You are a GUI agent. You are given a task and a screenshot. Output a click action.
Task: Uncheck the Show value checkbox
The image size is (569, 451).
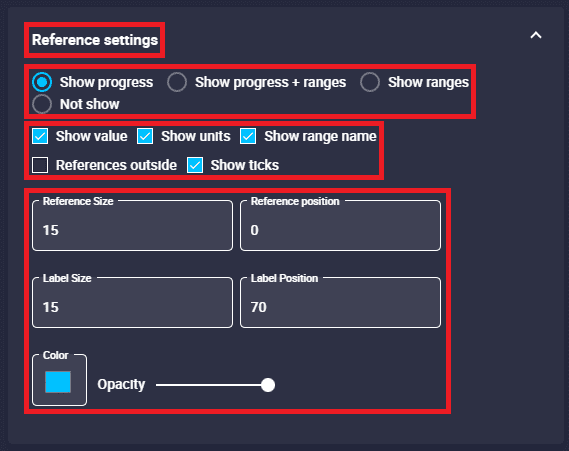[x=40, y=136]
